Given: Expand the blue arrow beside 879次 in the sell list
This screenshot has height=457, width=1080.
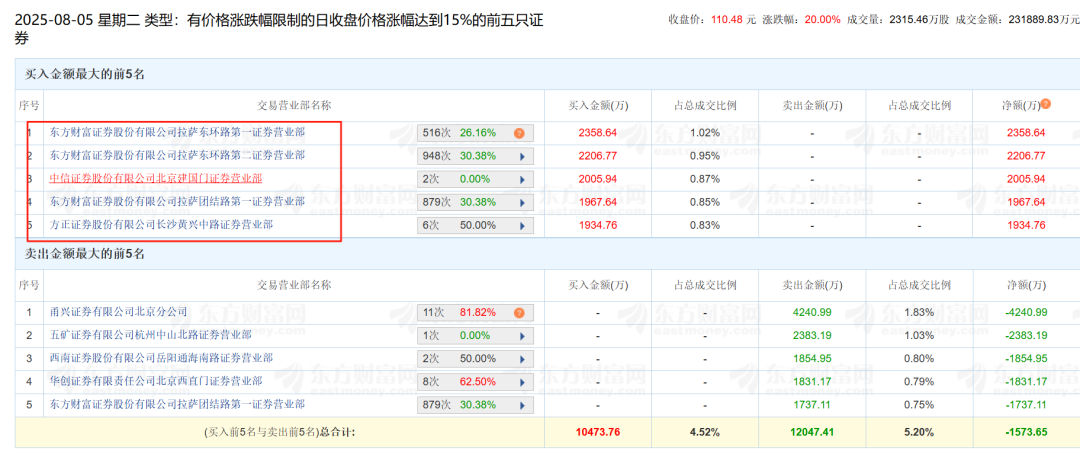Looking at the screenshot, I should click(x=522, y=405).
